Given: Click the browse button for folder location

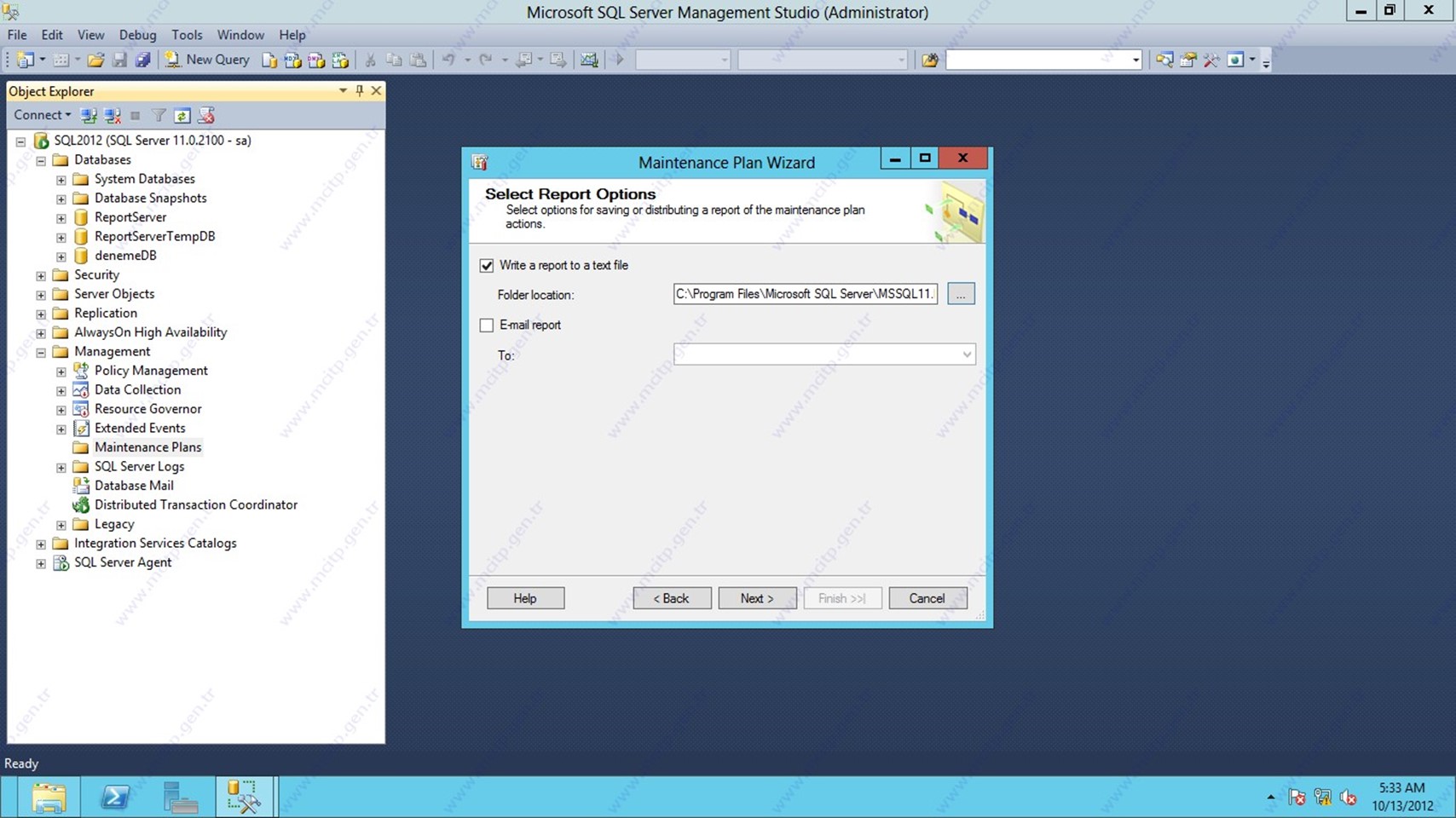Looking at the screenshot, I should pos(961,294).
